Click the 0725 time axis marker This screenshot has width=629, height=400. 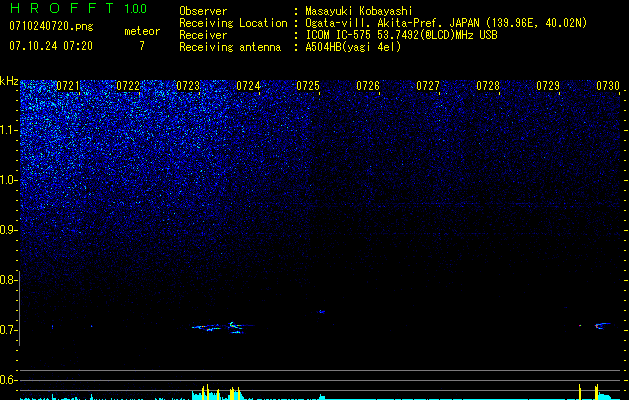pyautogui.click(x=308, y=86)
